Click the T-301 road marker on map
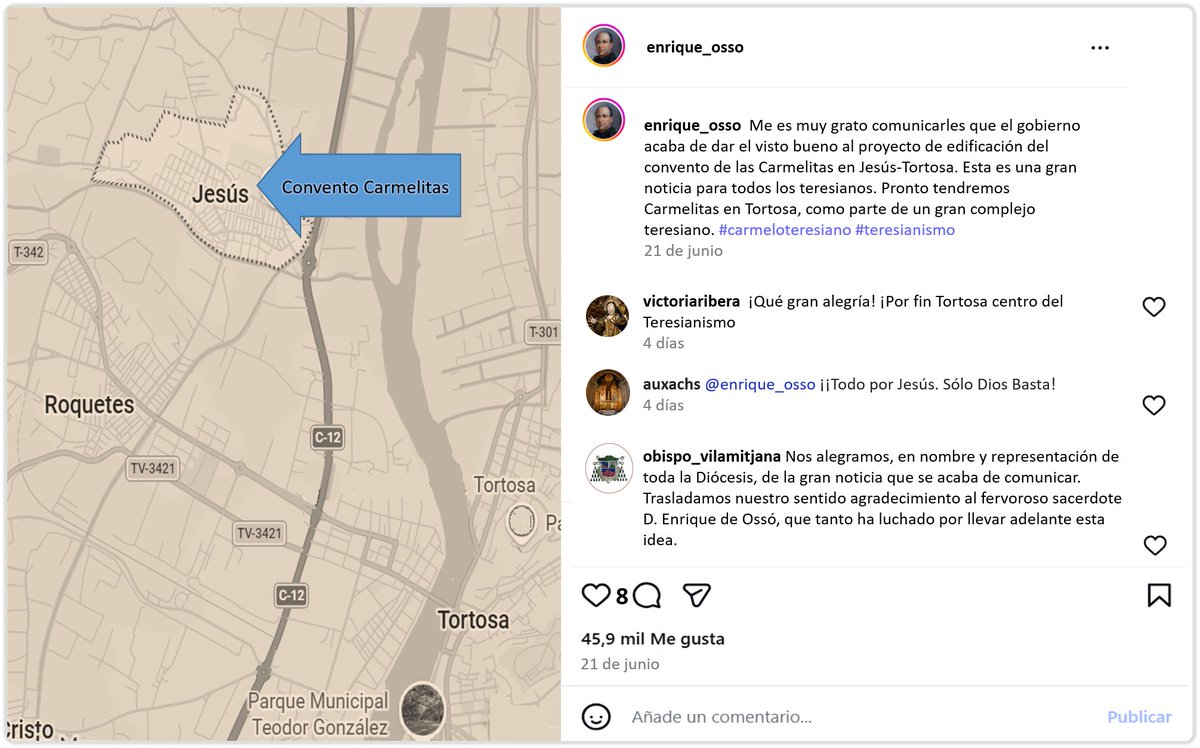 pyautogui.click(x=543, y=332)
